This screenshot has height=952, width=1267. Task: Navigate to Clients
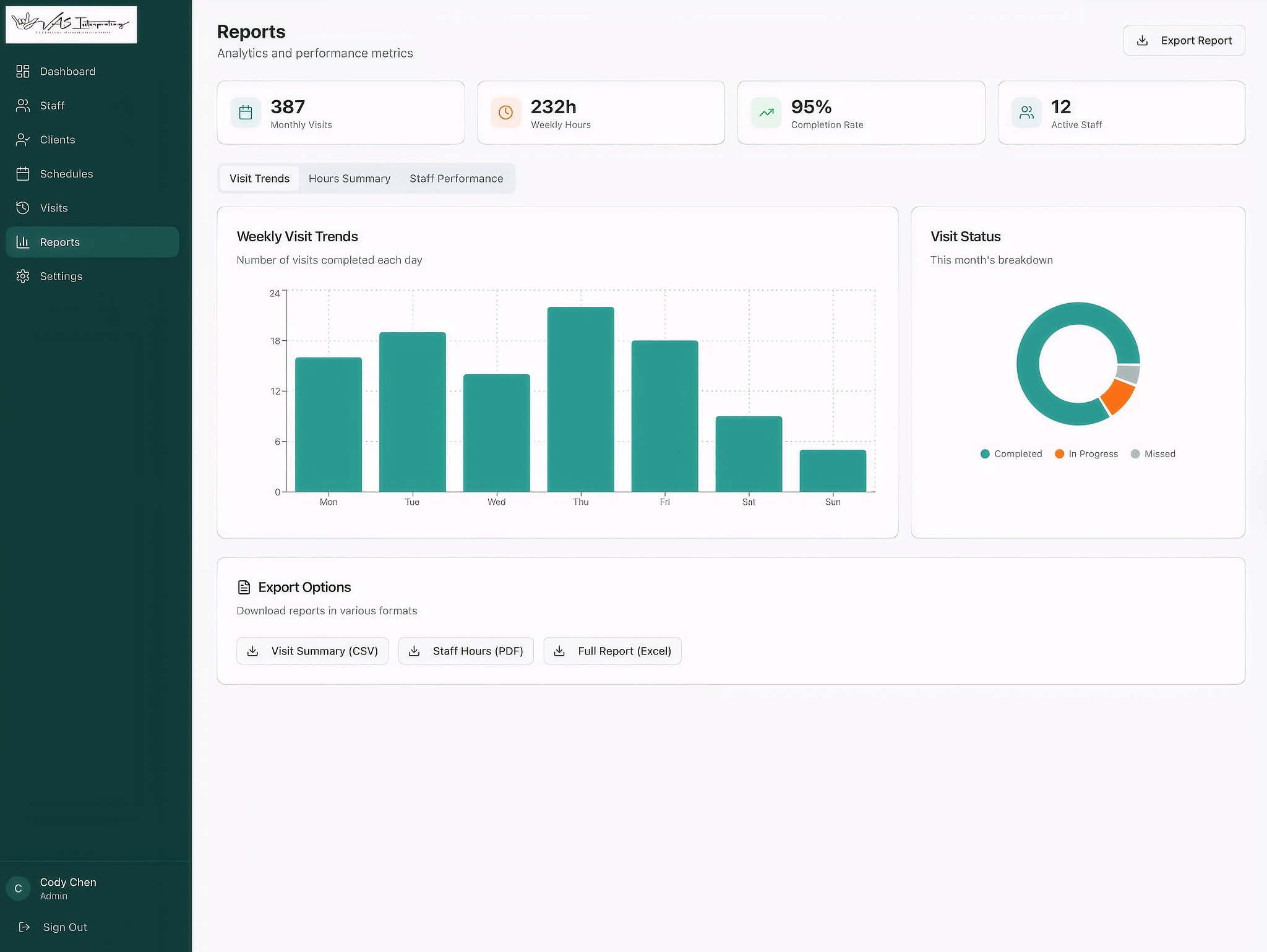pyautogui.click(x=92, y=140)
